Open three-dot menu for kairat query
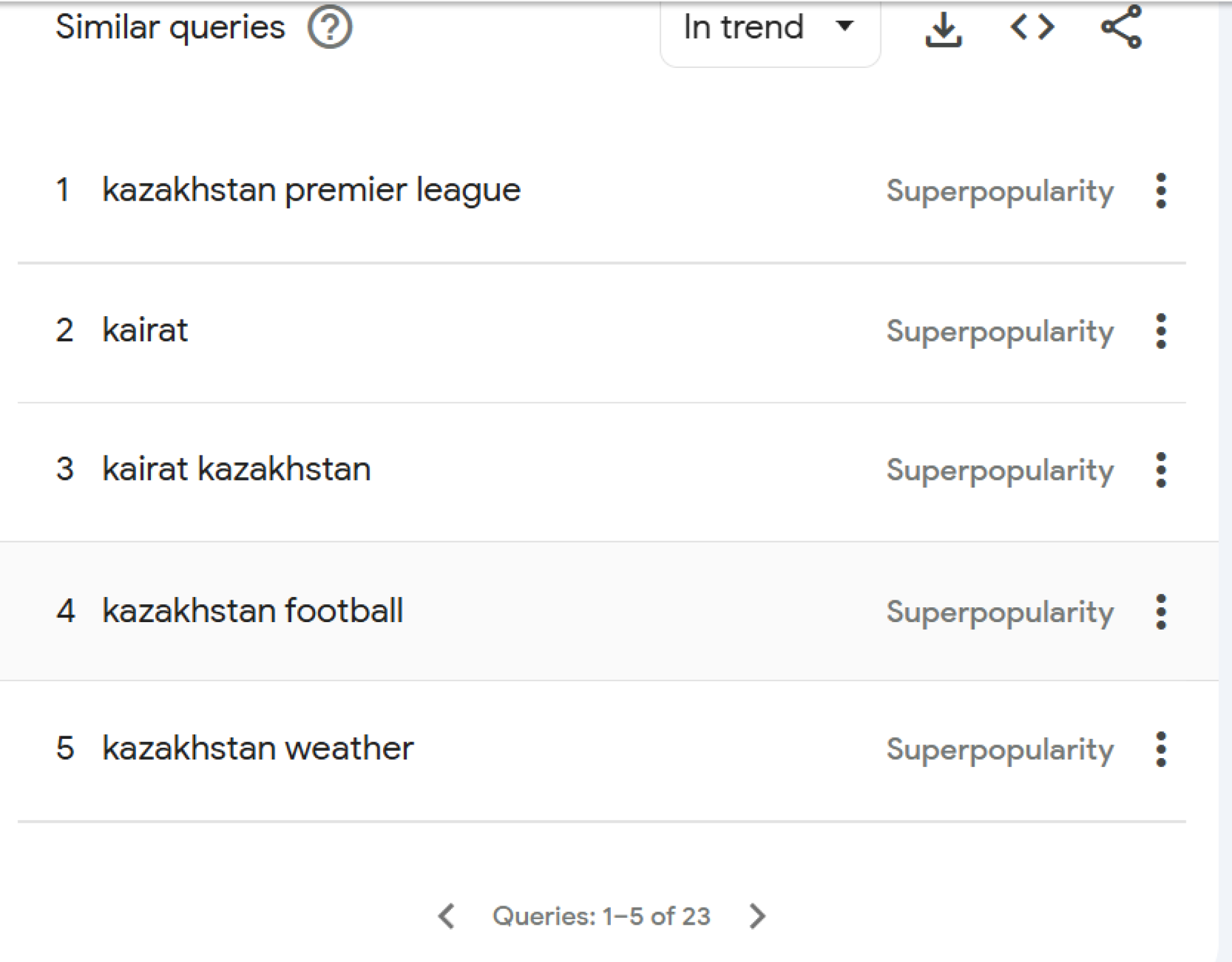 click(x=1161, y=331)
